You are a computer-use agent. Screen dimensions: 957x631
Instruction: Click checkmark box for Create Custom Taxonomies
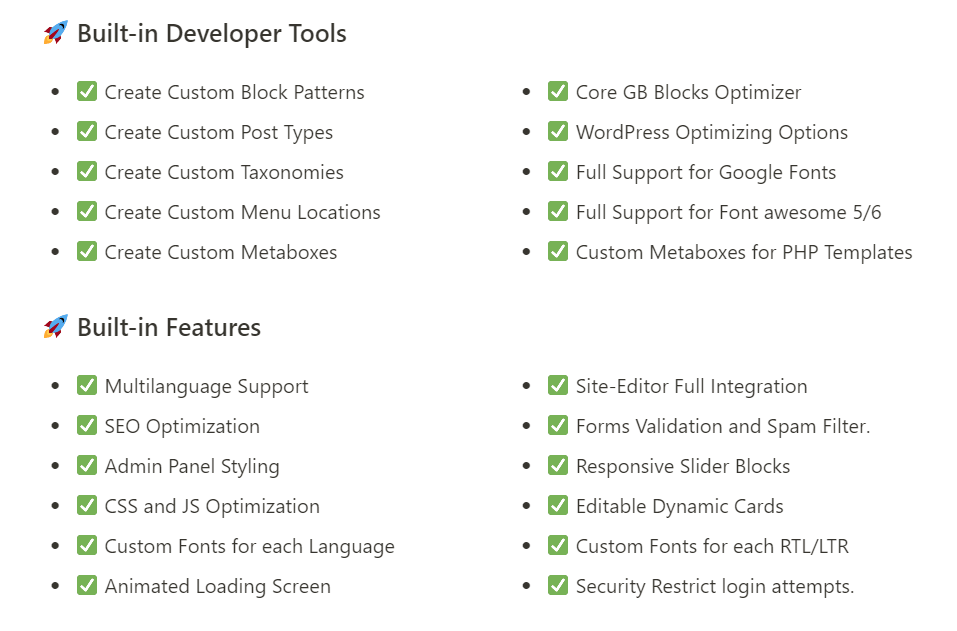(87, 171)
